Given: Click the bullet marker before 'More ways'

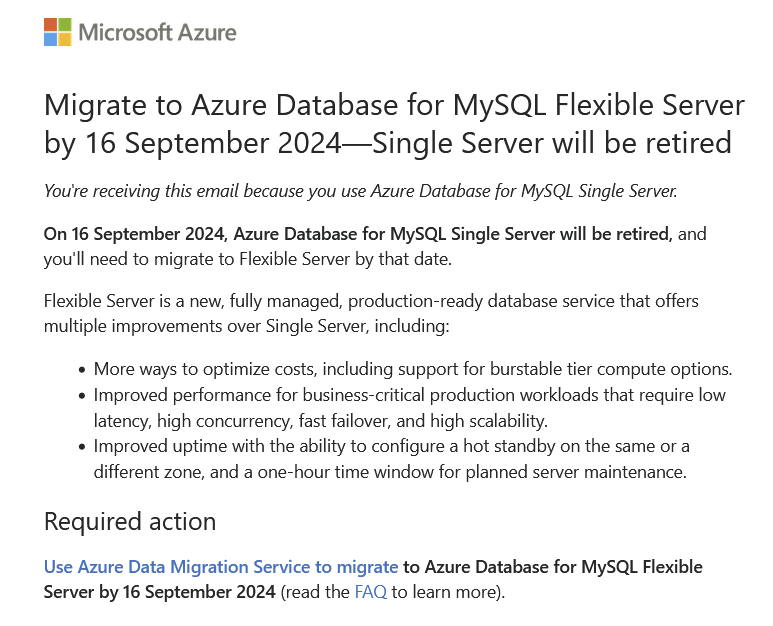Looking at the screenshot, I should (x=82, y=370).
